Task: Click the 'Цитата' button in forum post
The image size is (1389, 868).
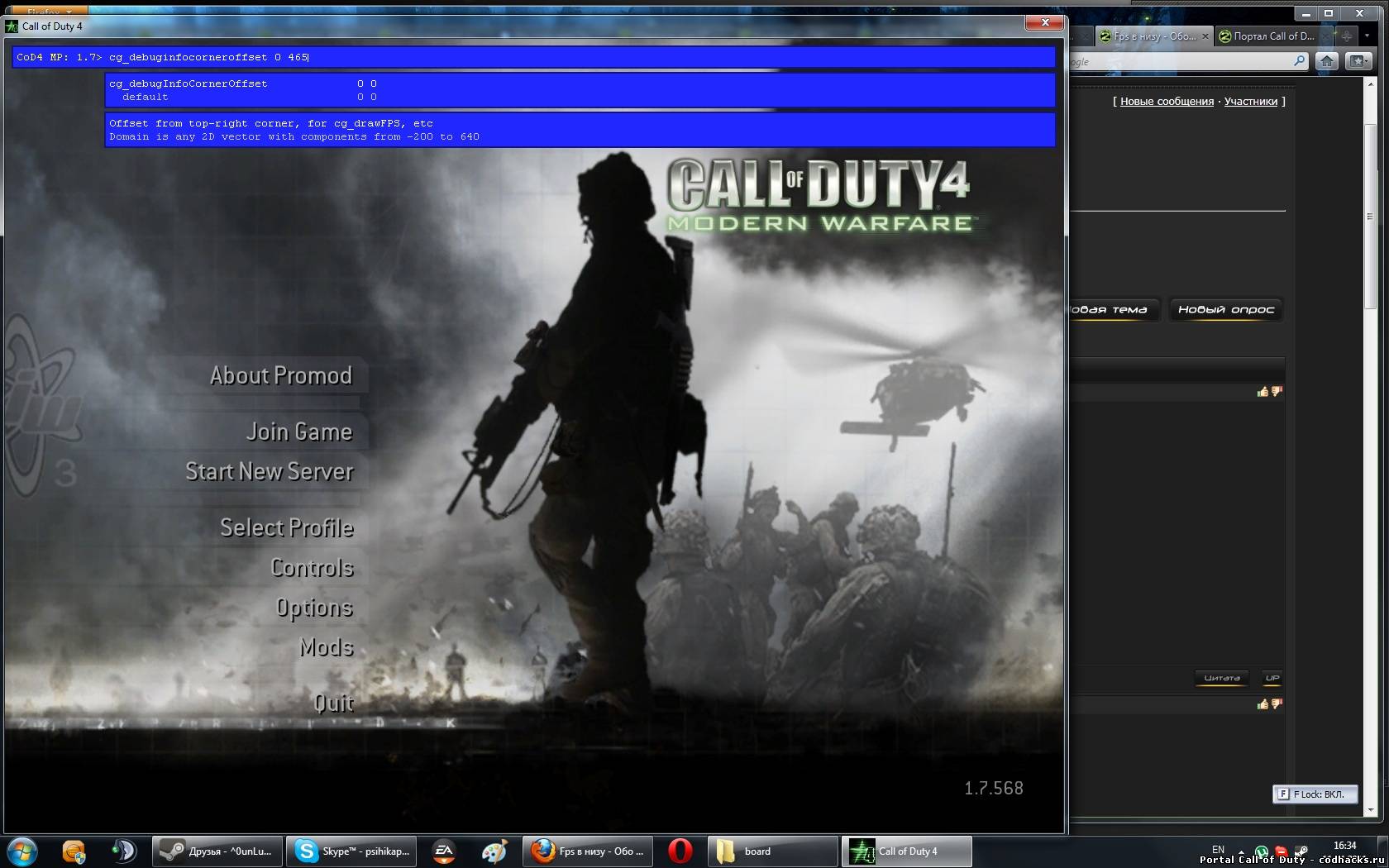Action: pyautogui.click(x=1222, y=678)
